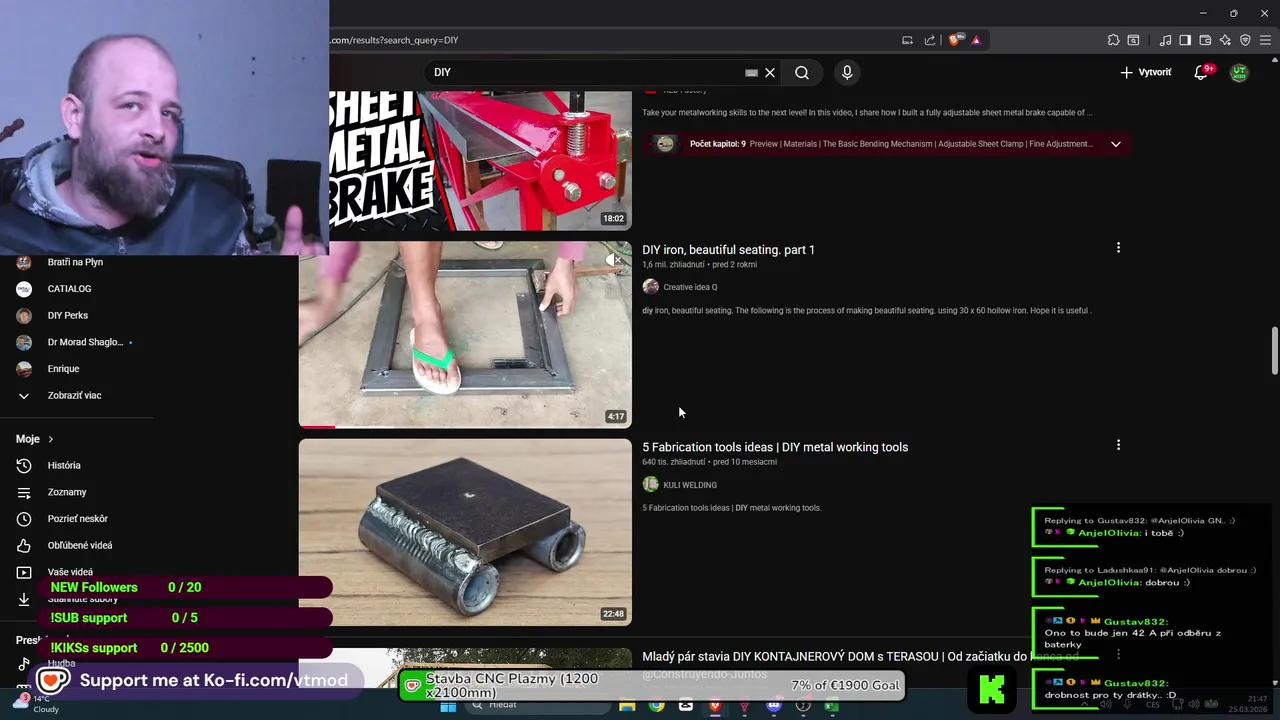Open the Kick logo overlay icon
The image size is (1280, 720).
pos(992,689)
